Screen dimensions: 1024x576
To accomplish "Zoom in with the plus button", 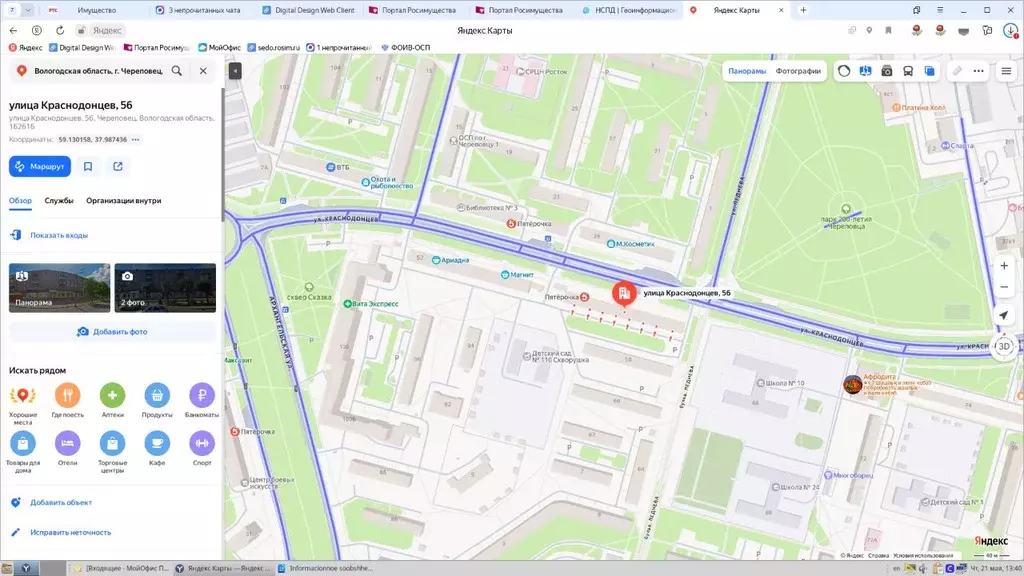I will (1004, 266).
